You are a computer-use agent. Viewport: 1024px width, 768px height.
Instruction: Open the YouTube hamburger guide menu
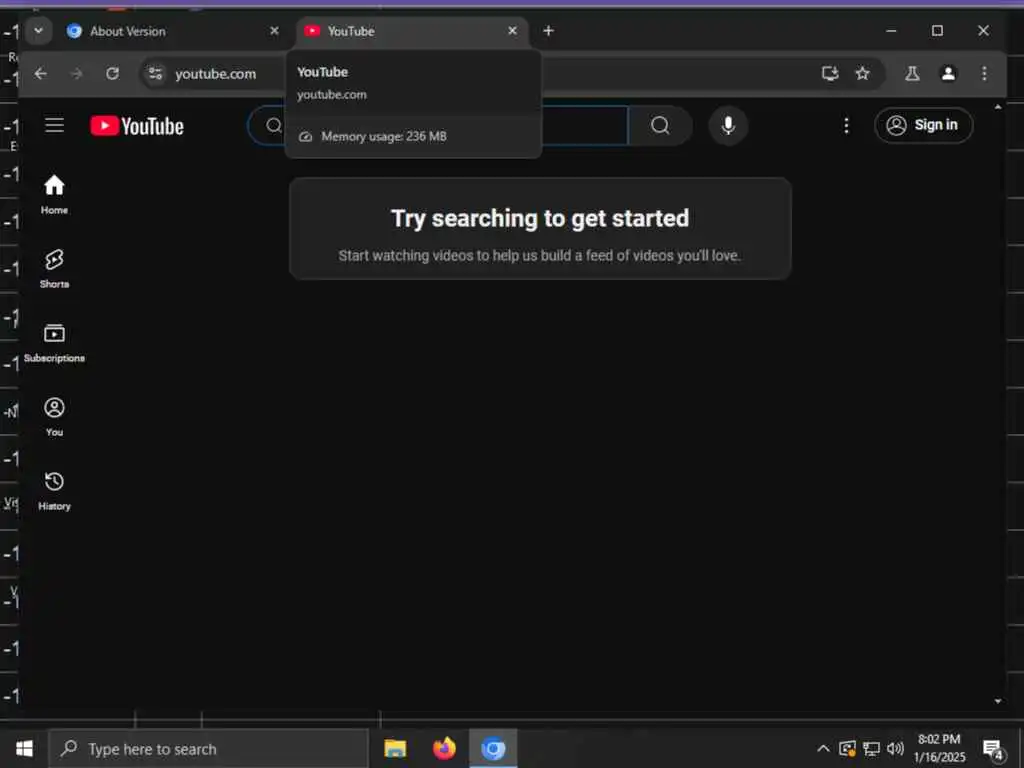pyautogui.click(x=54, y=125)
